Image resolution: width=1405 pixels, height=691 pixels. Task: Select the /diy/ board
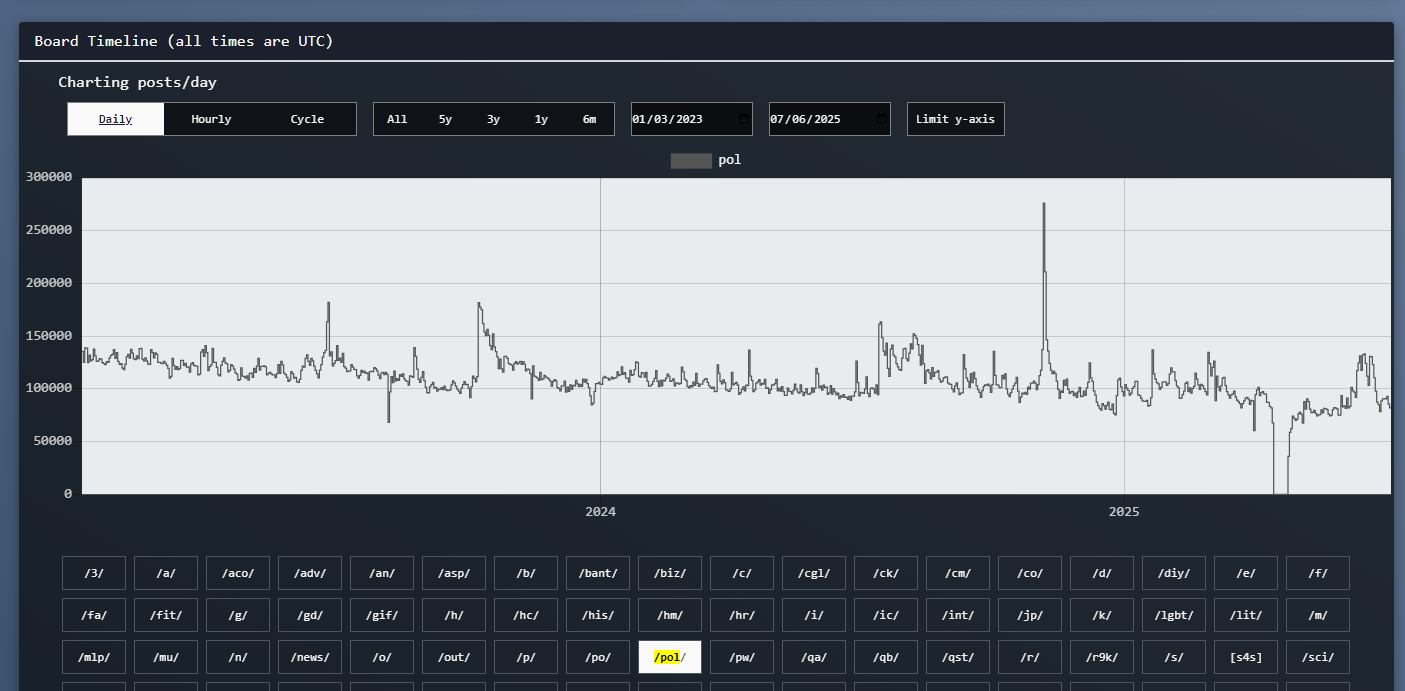pos(1174,573)
